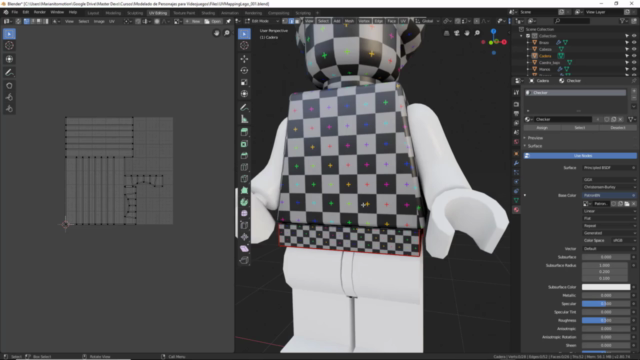Viewport: 640px width, 360px height.
Task: Open the UV menu in UV editor header
Action: coord(111,21)
